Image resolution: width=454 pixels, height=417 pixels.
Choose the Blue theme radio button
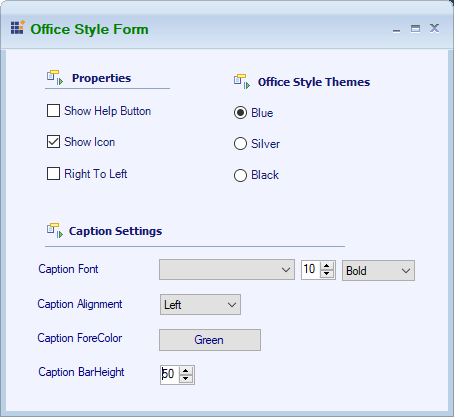(x=240, y=113)
